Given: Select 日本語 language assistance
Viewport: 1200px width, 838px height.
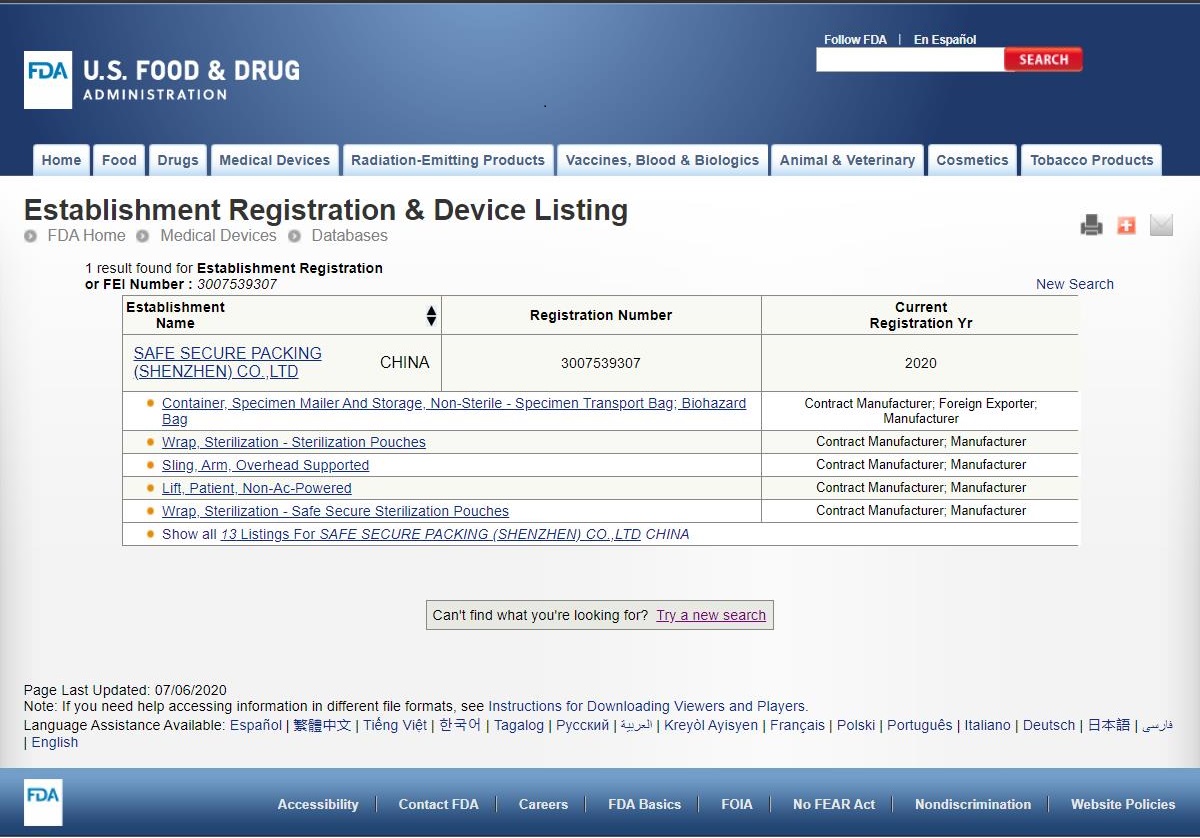Looking at the screenshot, I should (x=1109, y=725).
